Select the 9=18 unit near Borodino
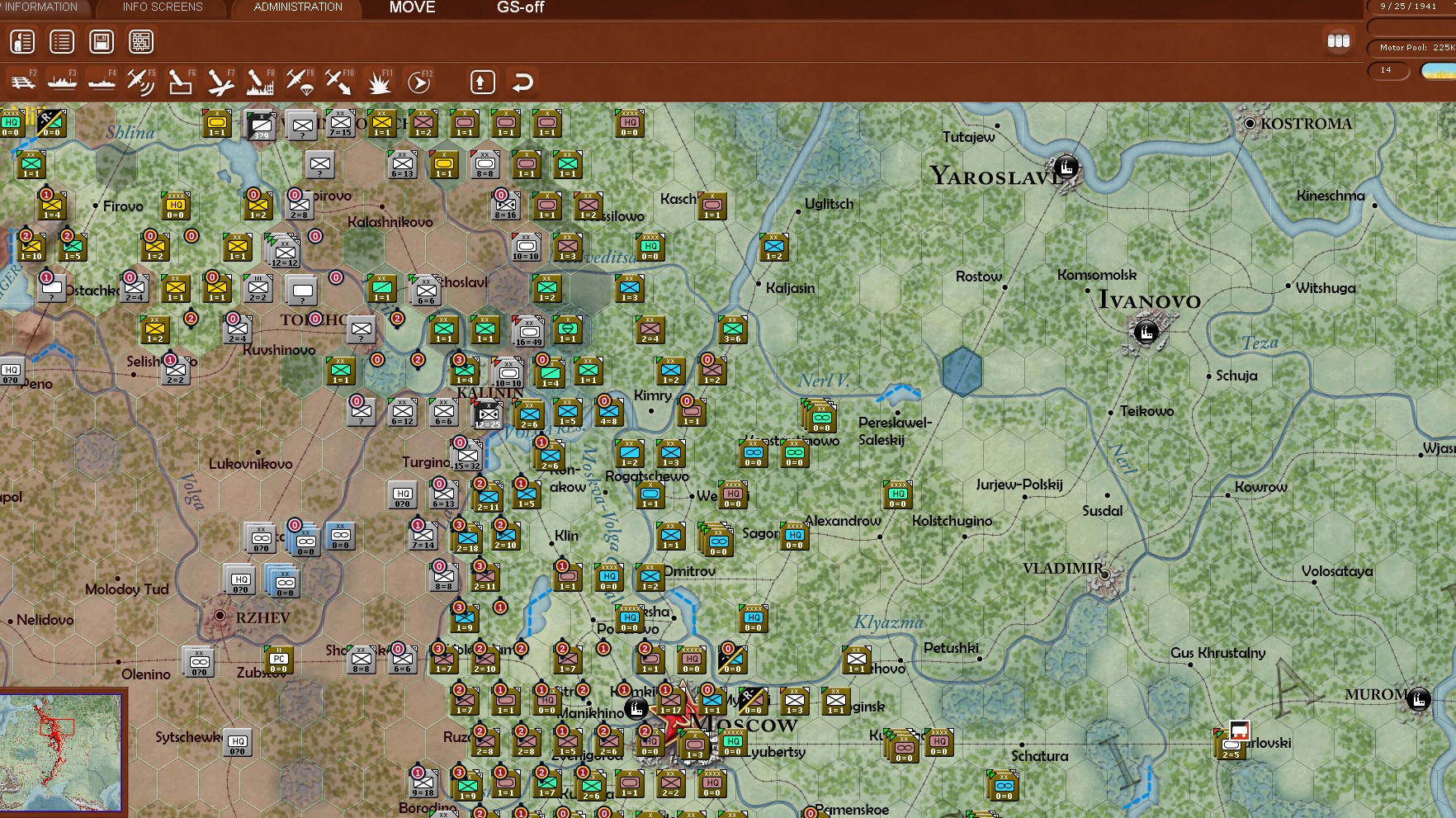 point(423,782)
